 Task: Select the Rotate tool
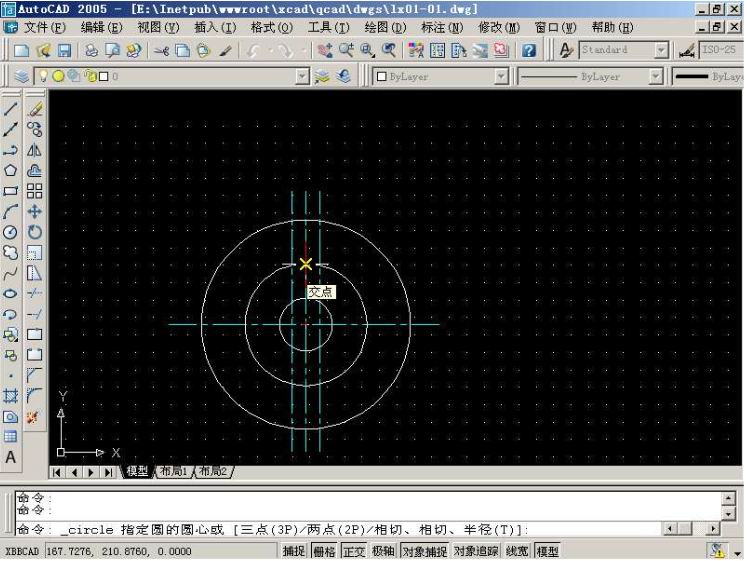point(34,232)
